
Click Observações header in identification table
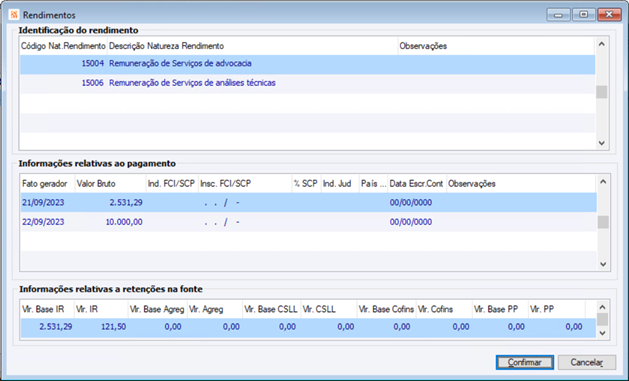(x=496, y=46)
